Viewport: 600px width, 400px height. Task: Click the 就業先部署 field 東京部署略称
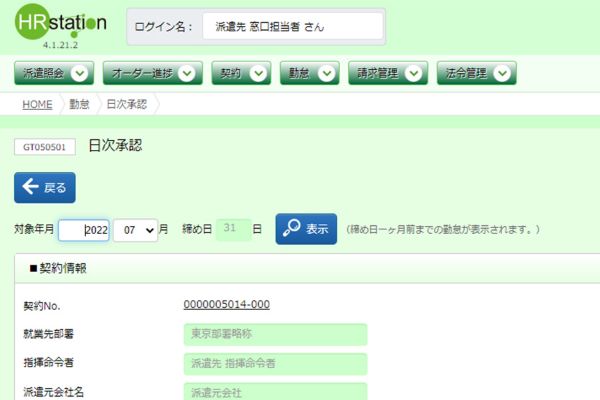click(275, 334)
